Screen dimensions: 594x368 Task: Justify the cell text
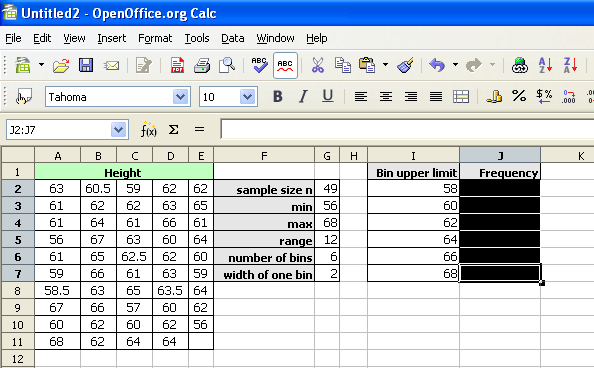pyautogui.click(x=436, y=97)
